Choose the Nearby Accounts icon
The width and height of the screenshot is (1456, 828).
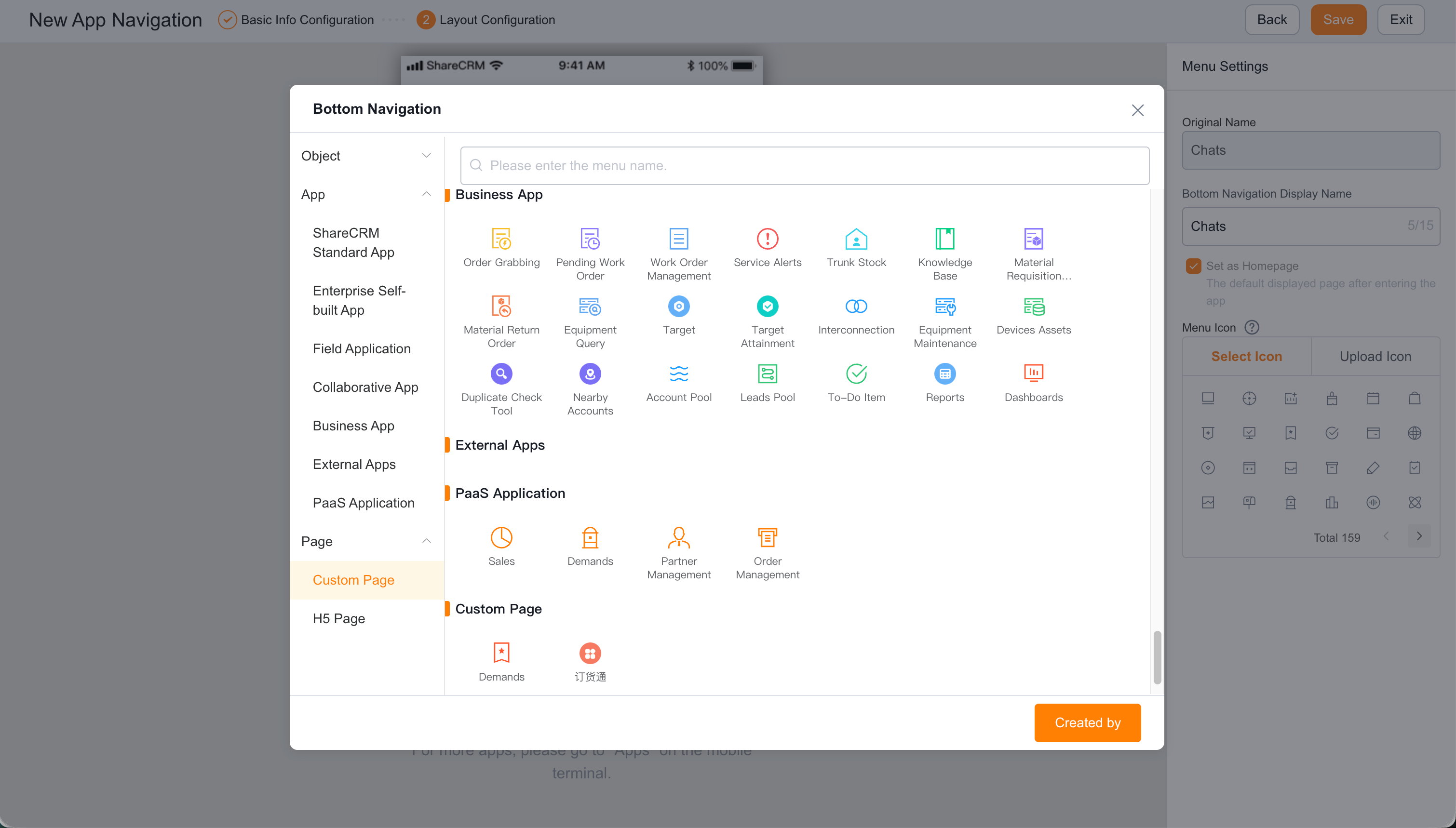coord(590,374)
